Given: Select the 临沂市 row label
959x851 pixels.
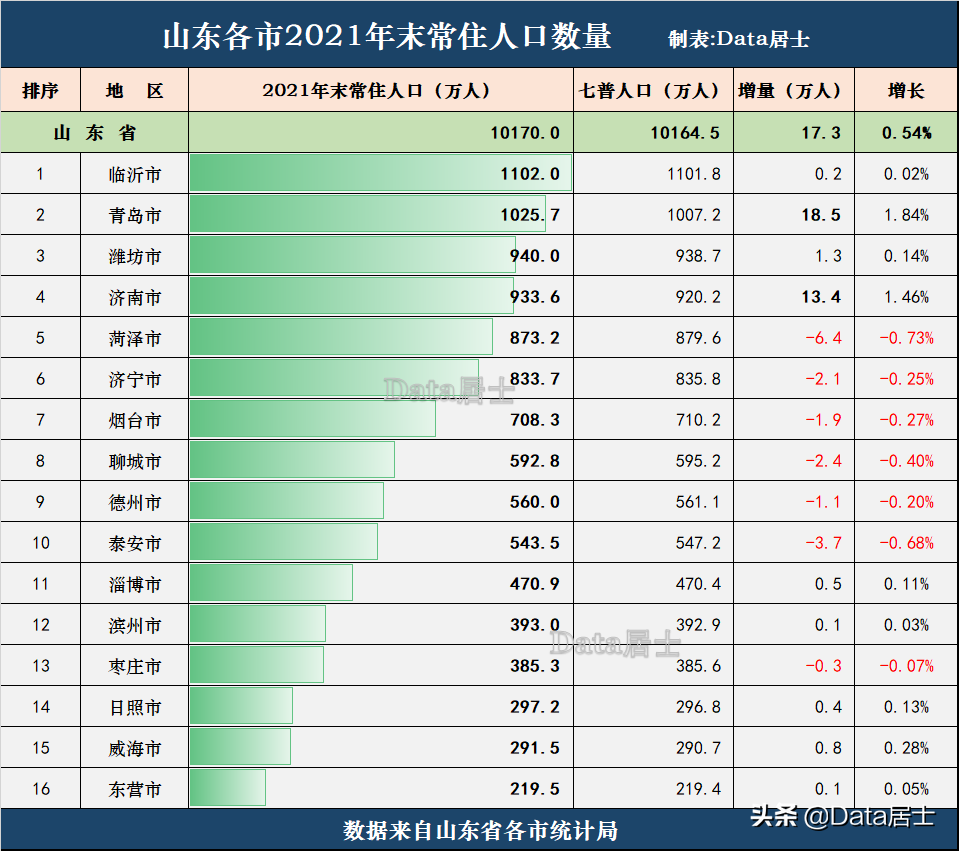Looking at the screenshot, I should click(133, 173).
